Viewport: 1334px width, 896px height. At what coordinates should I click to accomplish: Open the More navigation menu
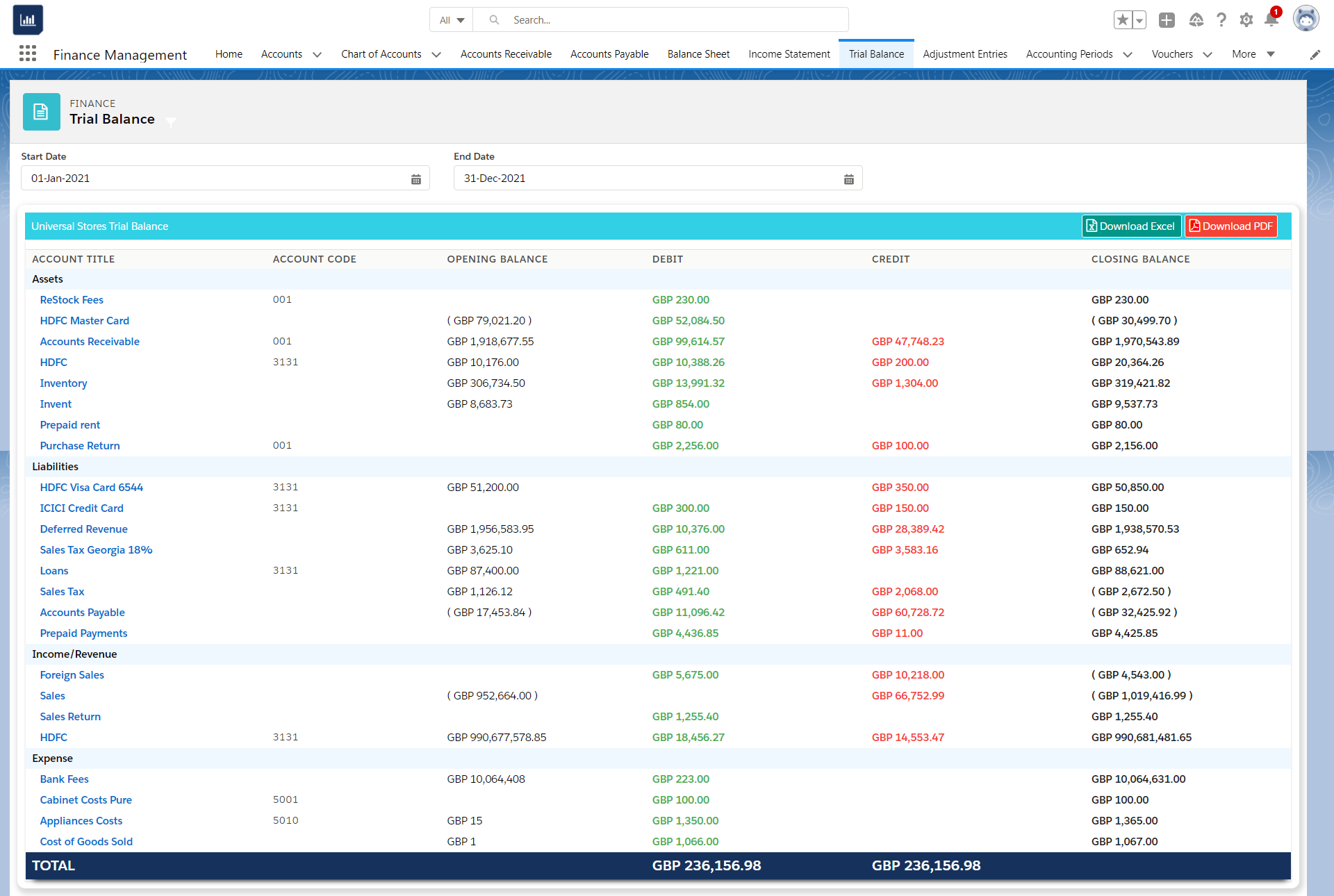tap(1253, 54)
